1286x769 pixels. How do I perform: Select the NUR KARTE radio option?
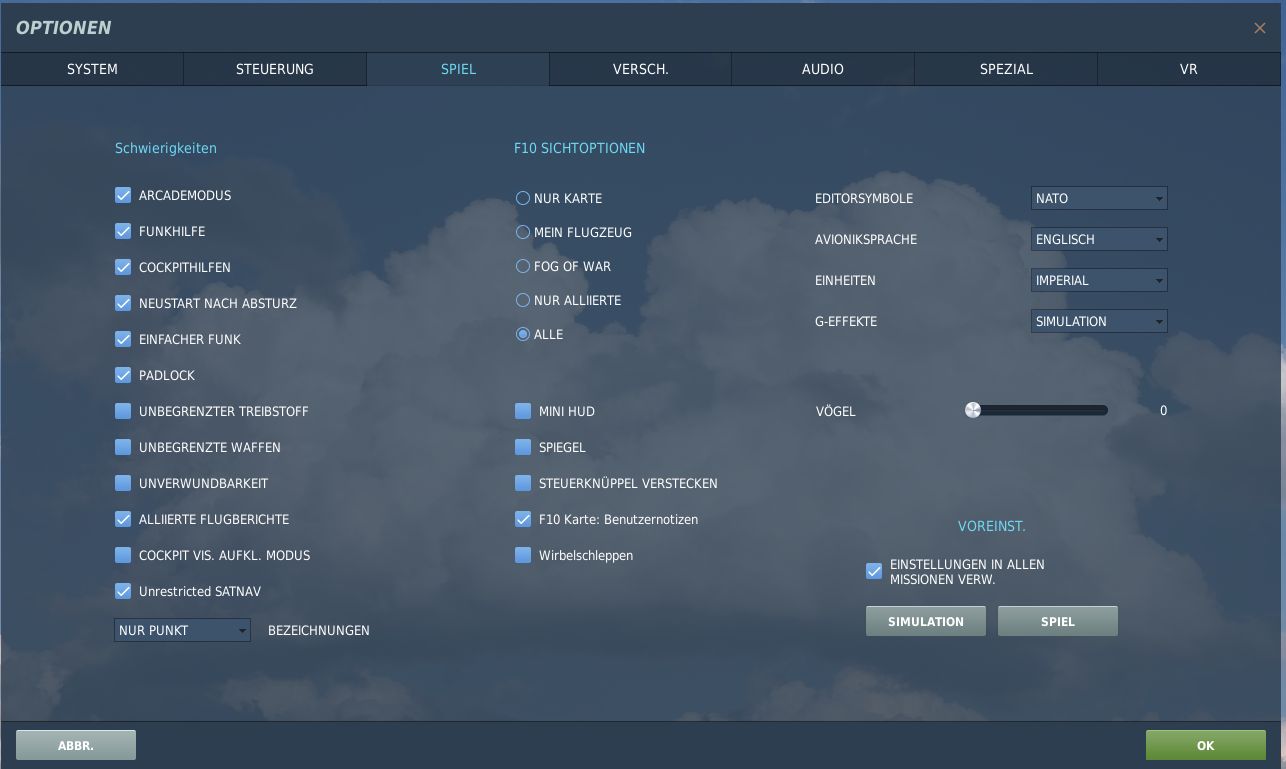coord(522,198)
